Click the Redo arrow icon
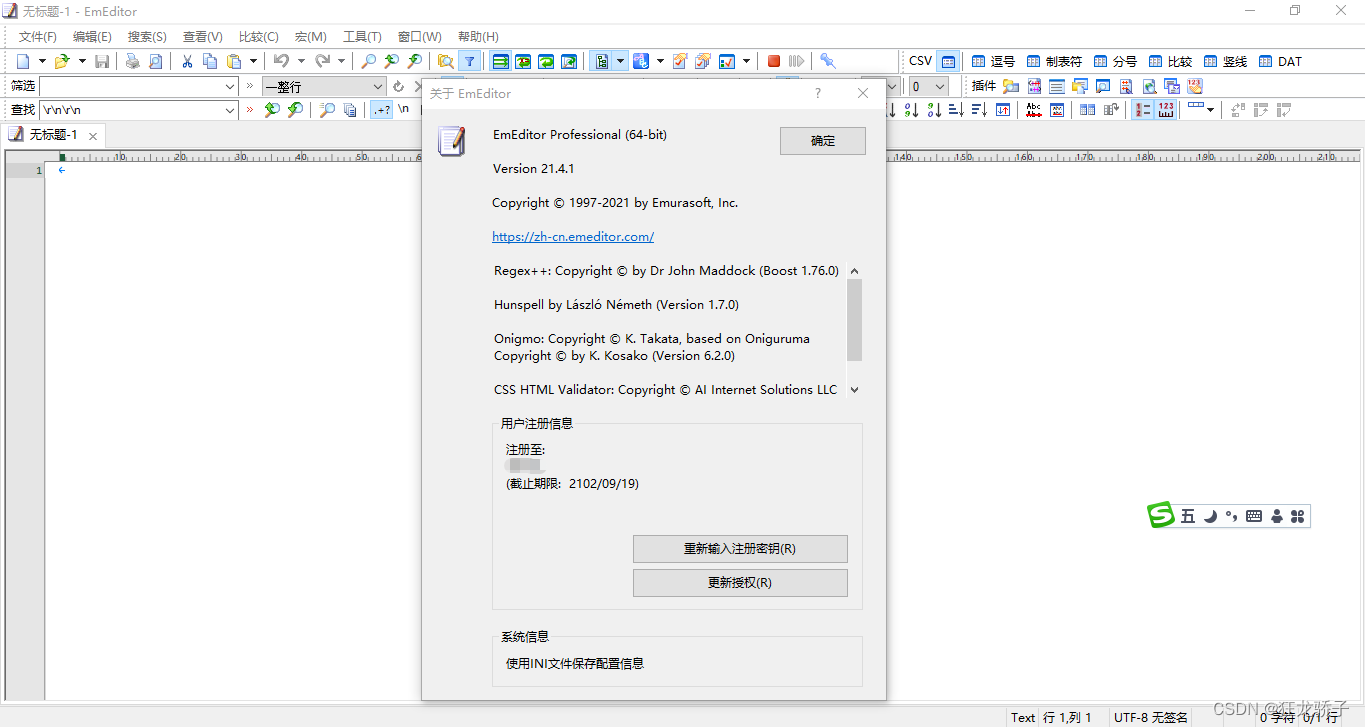Screen dimensions: 1365x727 pos(323,62)
